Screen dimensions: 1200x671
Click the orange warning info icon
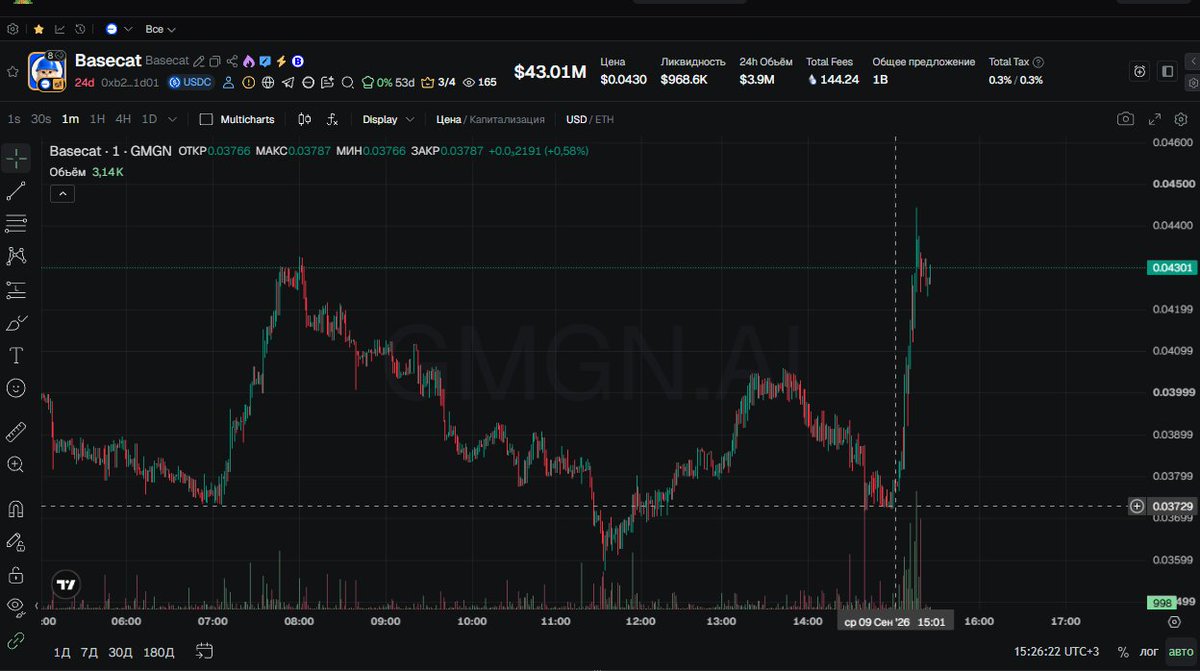(x=248, y=83)
